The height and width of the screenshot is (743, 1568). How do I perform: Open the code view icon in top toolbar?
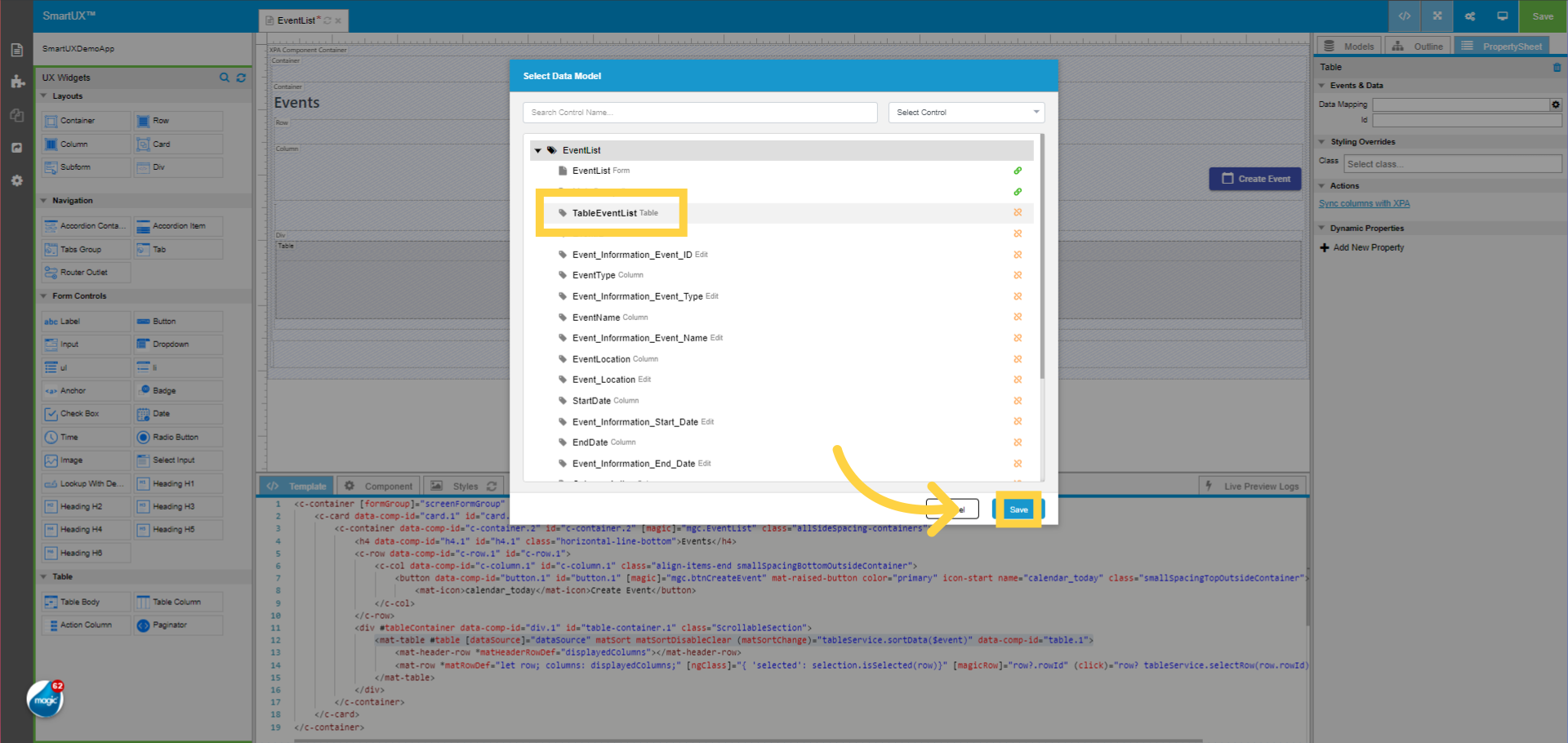coord(1404,16)
